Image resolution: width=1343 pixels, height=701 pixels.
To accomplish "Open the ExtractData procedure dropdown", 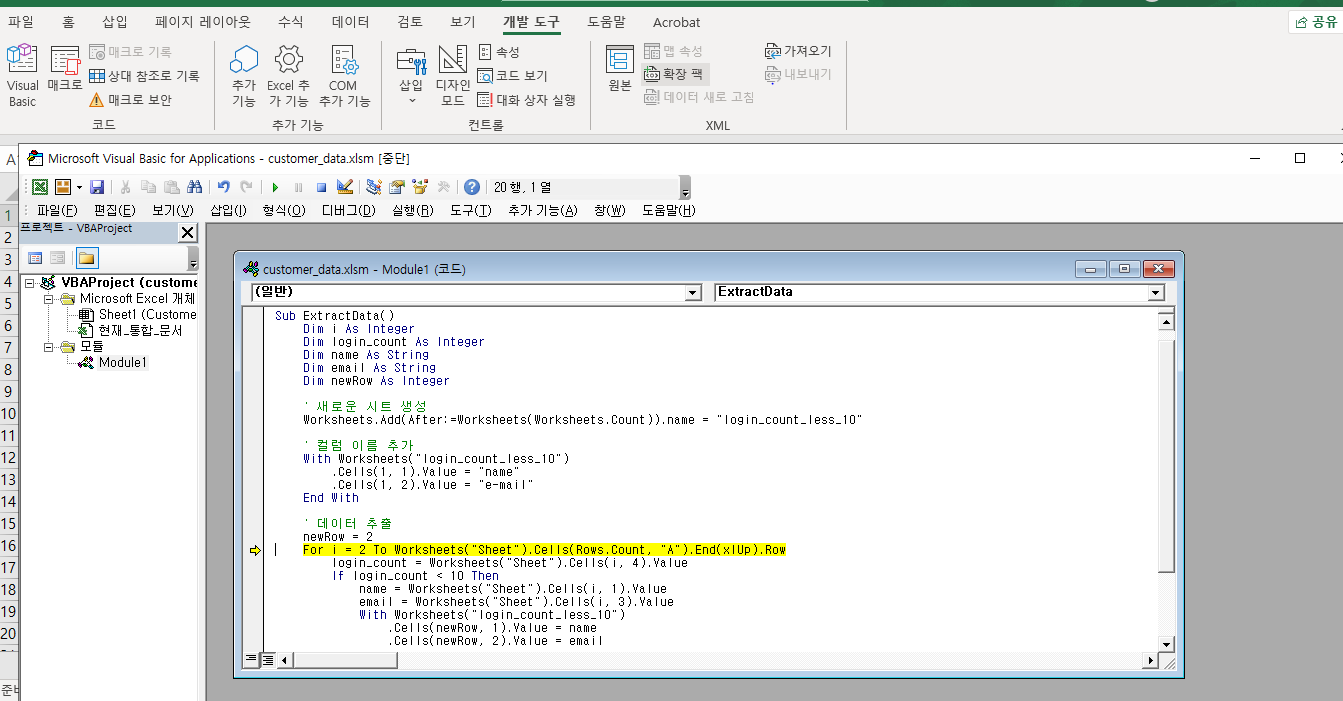I will point(1156,293).
